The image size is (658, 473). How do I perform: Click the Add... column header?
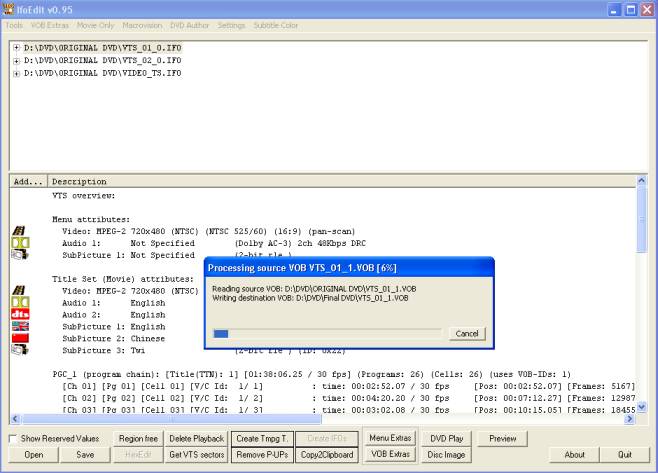28,182
